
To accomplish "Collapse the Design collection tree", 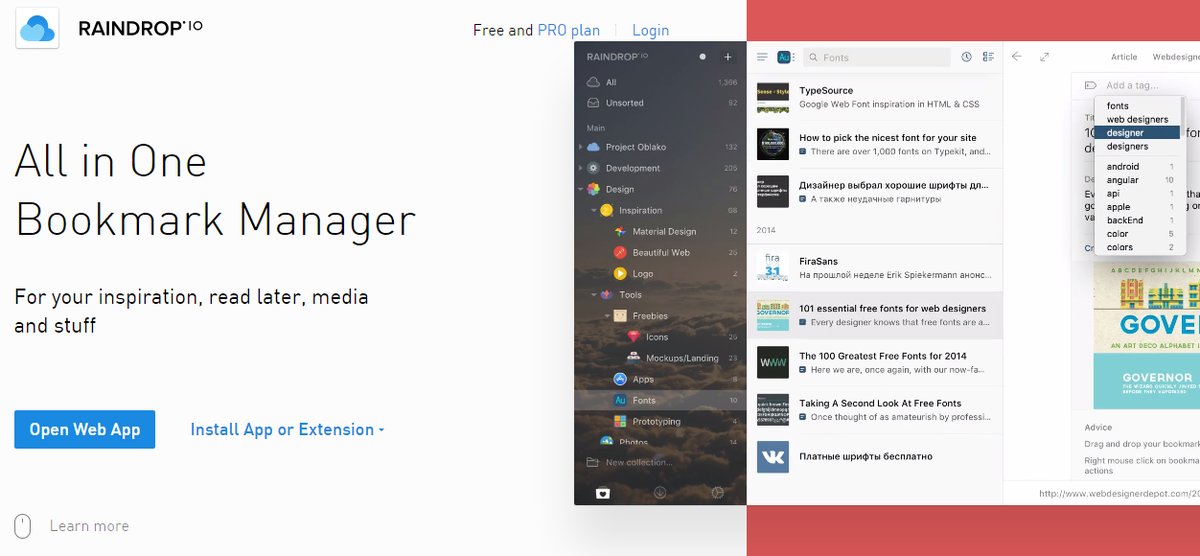I will point(580,189).
